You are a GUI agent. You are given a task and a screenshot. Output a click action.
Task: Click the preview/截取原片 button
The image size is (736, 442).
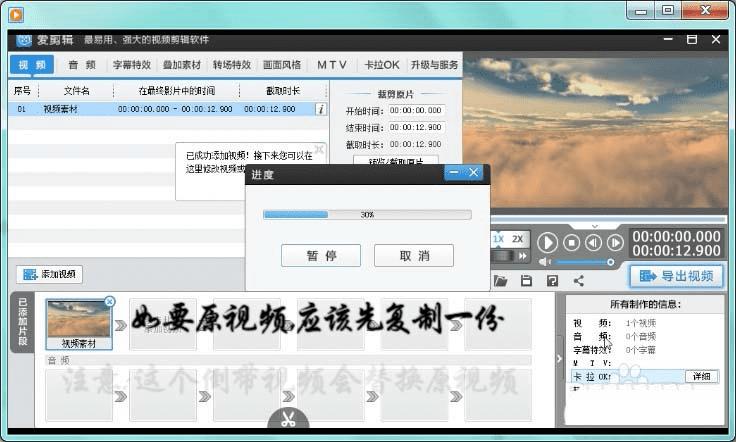click(x=396, y=160)
